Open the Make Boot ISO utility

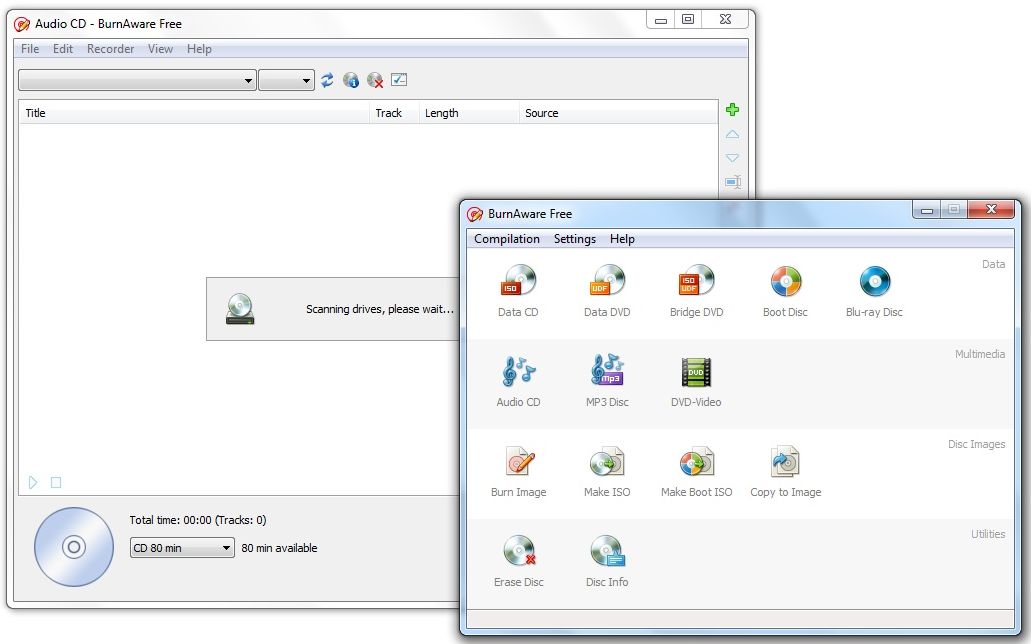point(696,471)
